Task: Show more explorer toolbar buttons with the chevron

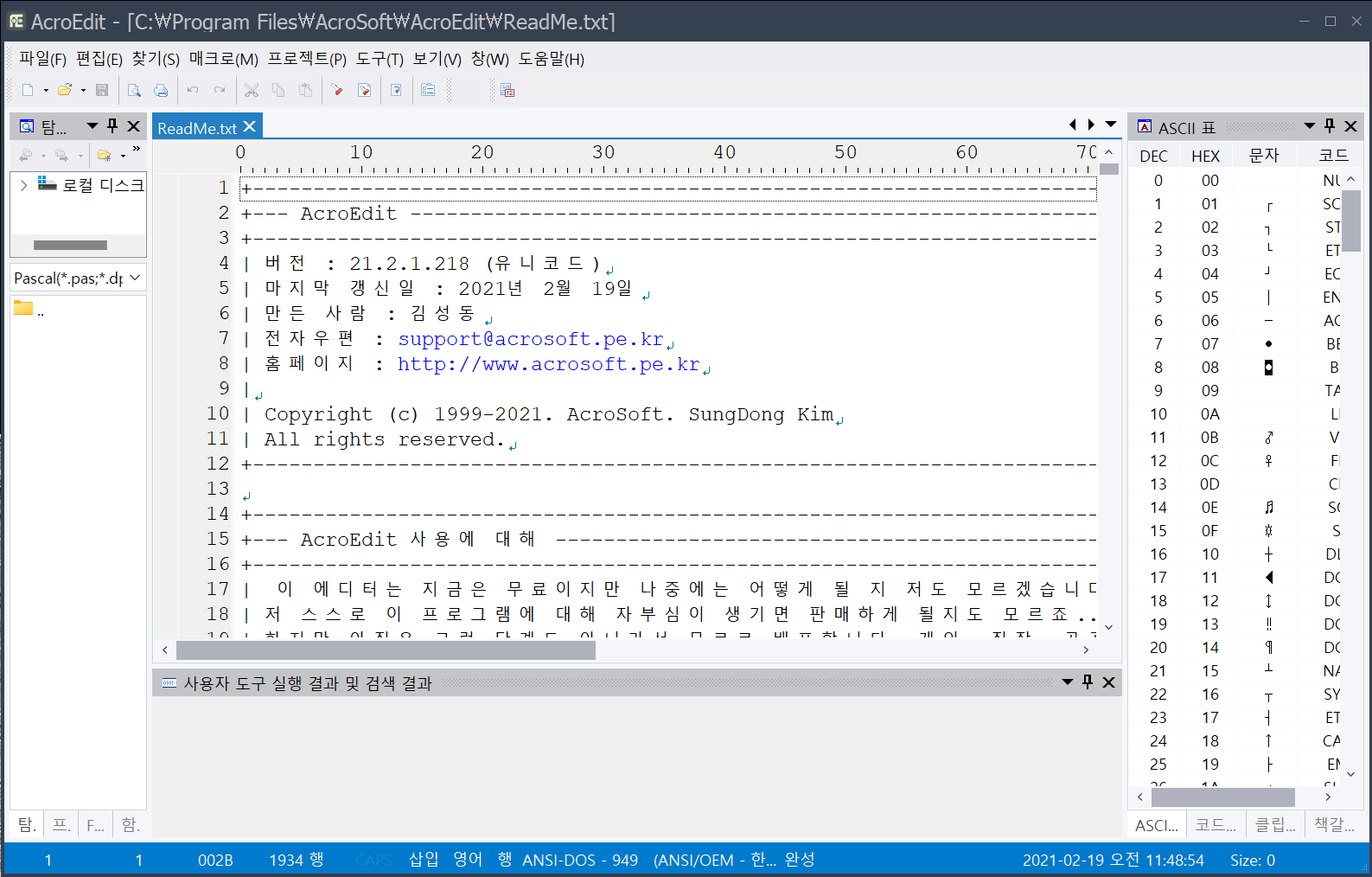Action: pyautogui.click(x=137, y=150)
